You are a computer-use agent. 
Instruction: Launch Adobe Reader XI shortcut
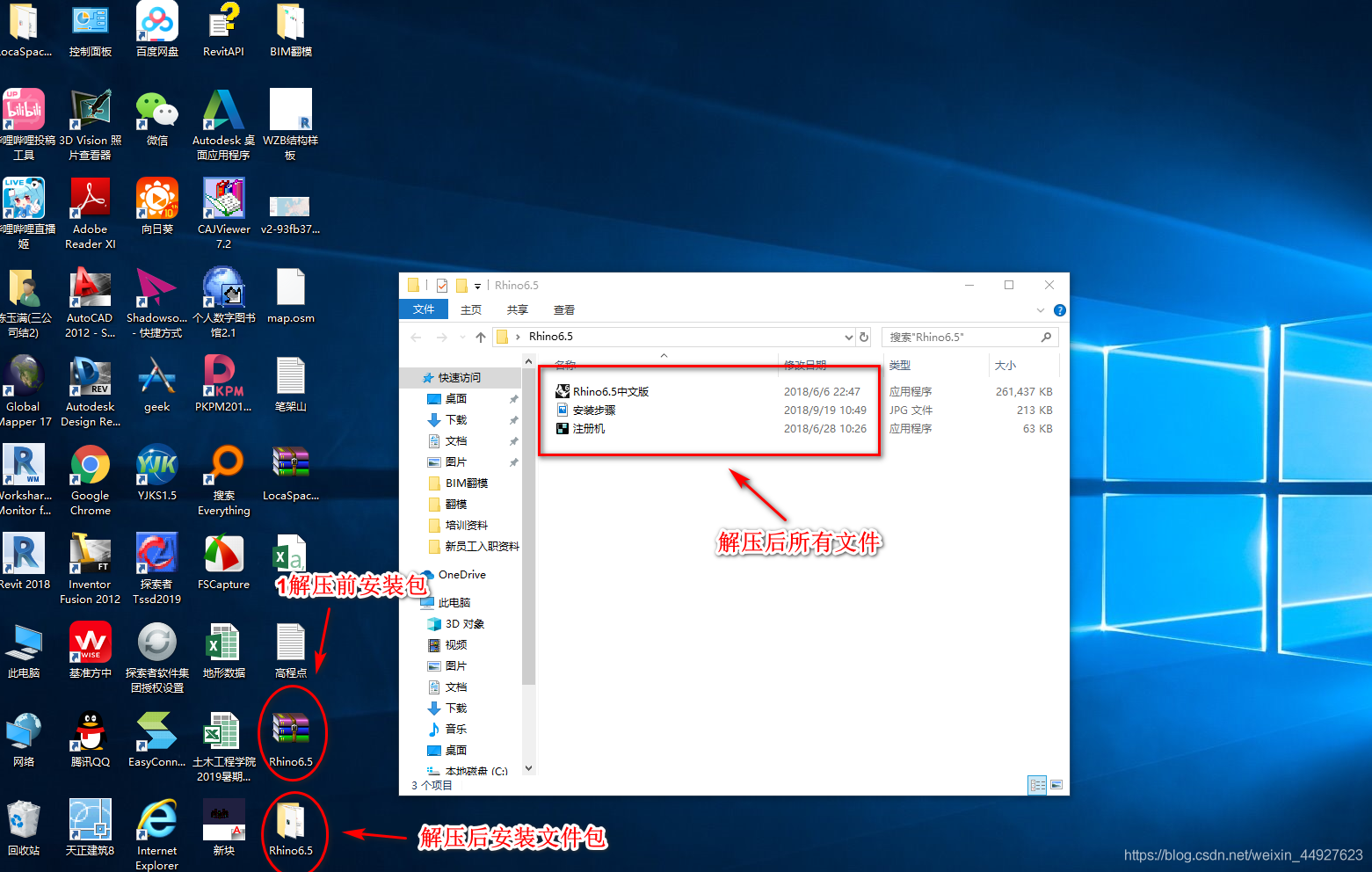91,214
